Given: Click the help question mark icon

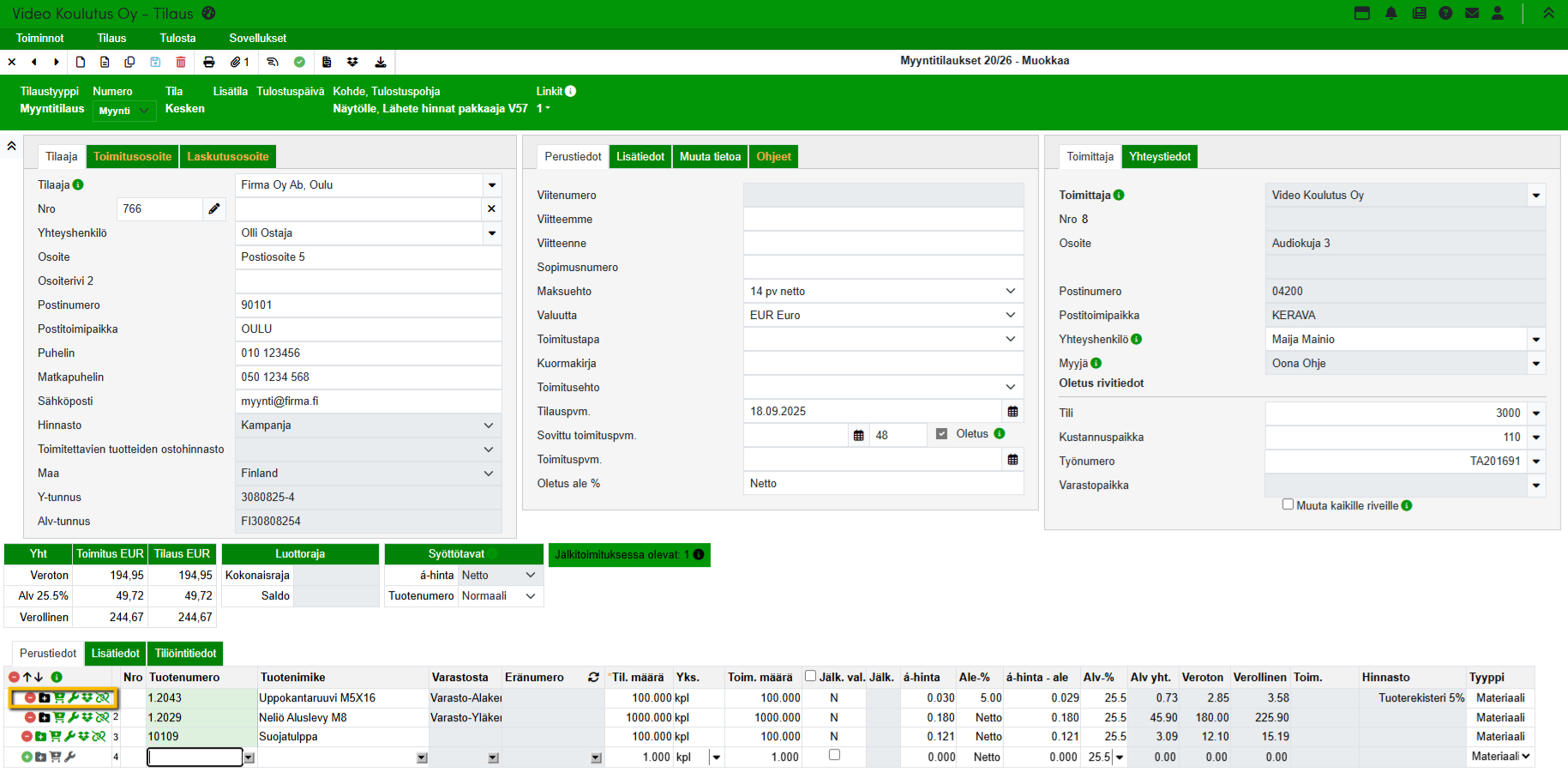Looking at the screenshot, I should click(x=1445, y=13).
